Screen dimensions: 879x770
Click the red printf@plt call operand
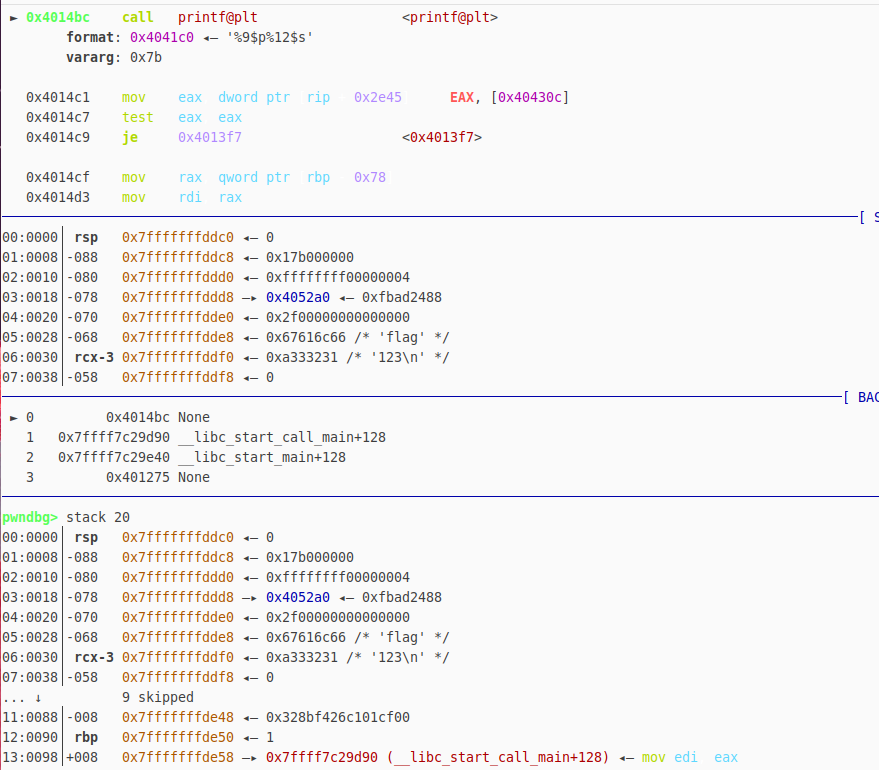(x=218, y=17)
